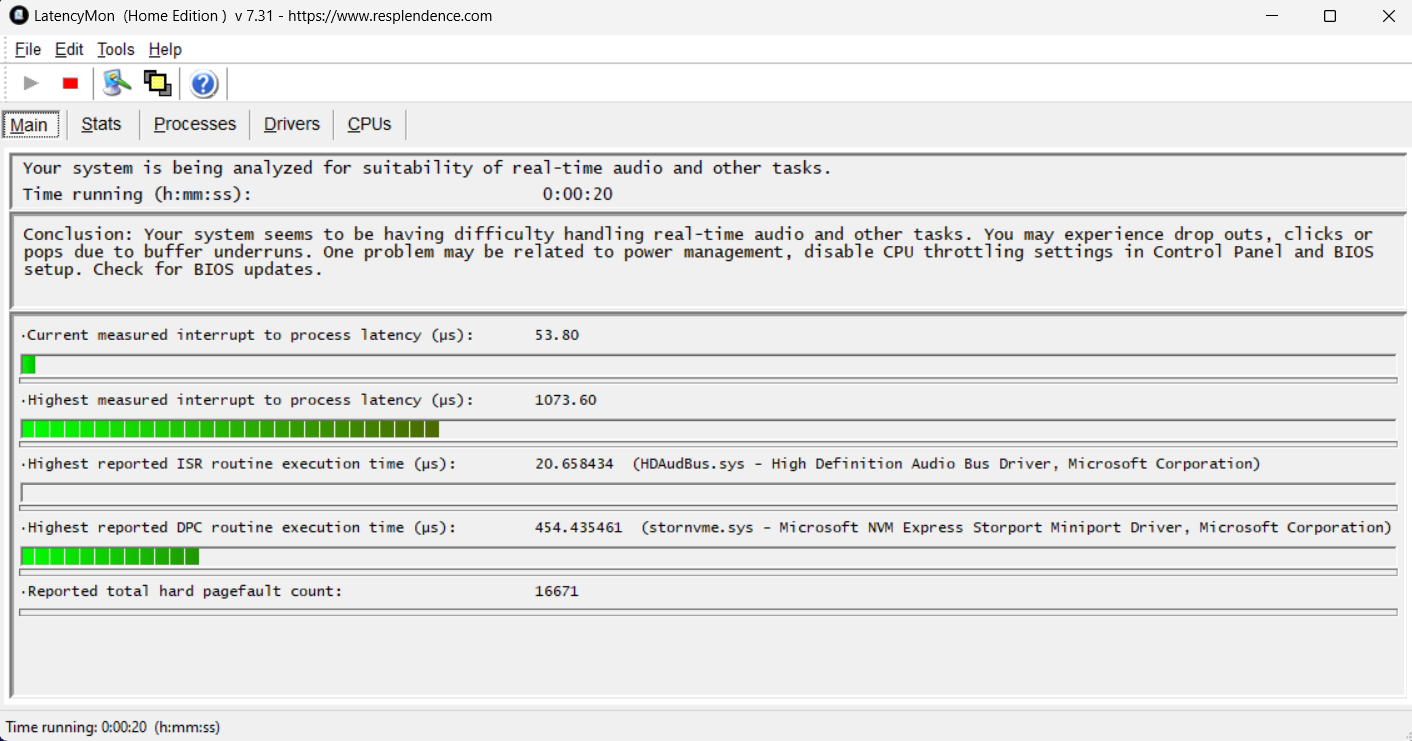The width and height of the screenshot is (1412, 741).
Task: Open the Tools menu
Action: tap(115, 49)
